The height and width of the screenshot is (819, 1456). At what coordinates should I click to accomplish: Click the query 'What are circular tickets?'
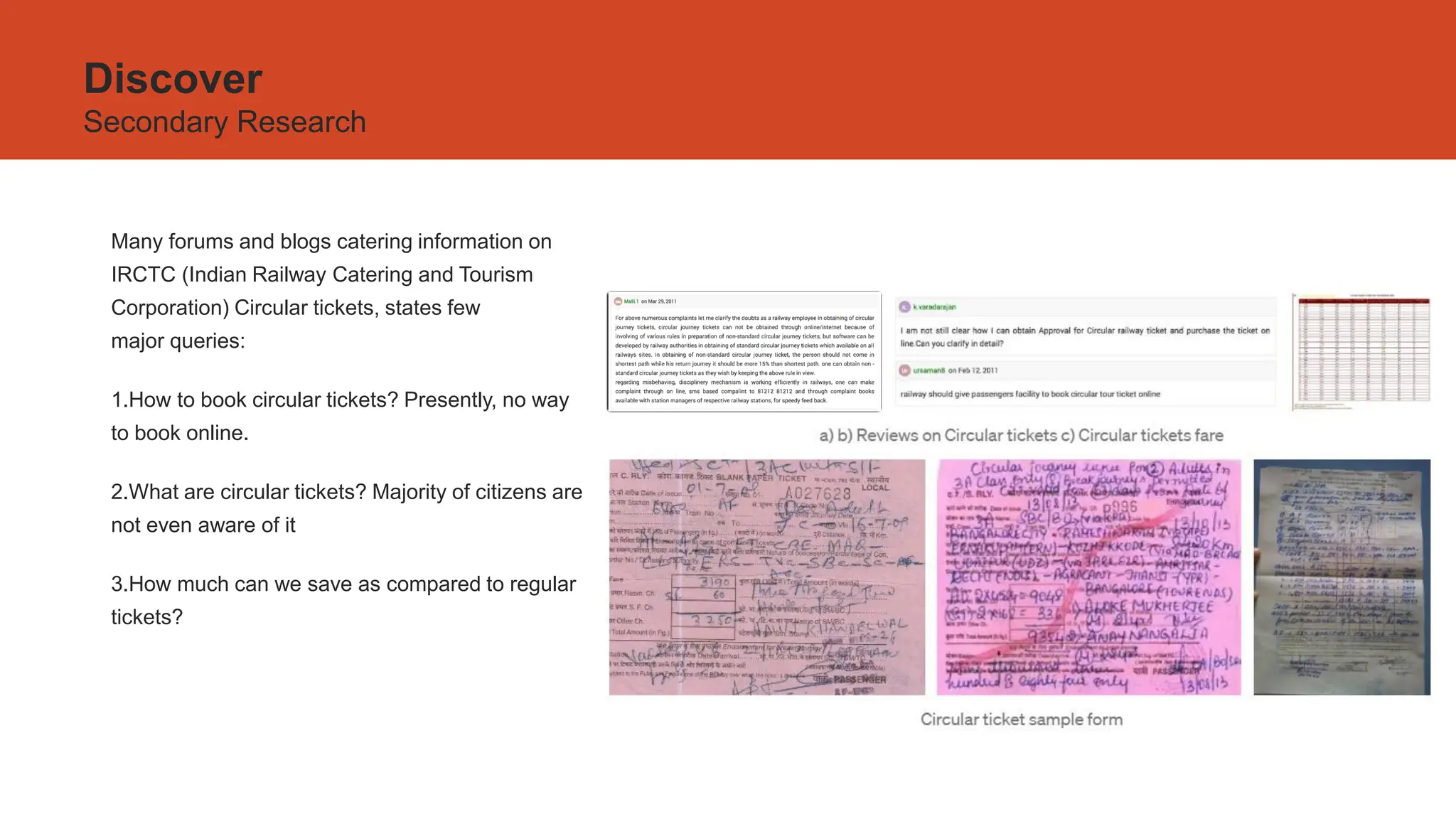[x=346, y=508]
